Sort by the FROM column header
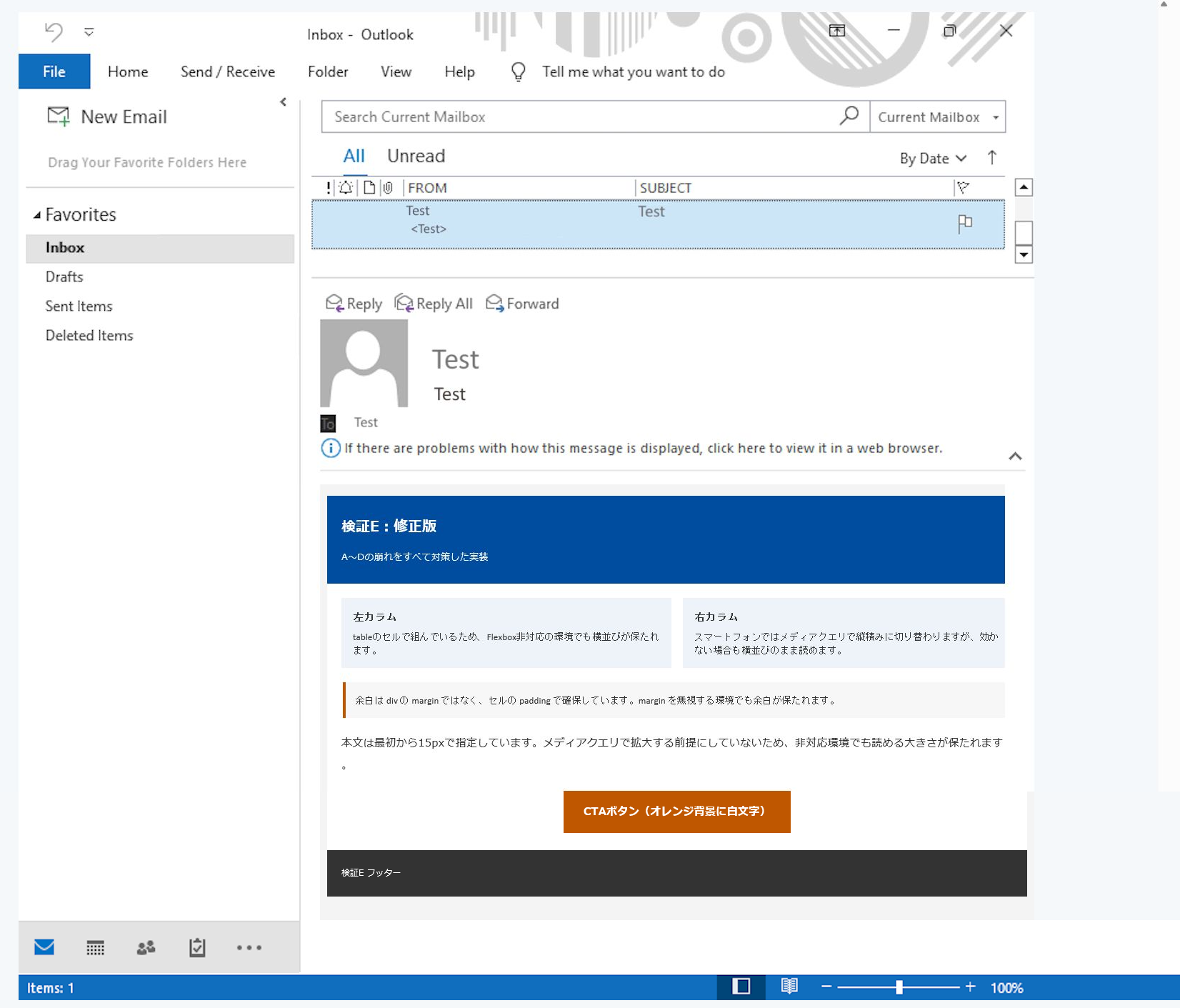Image resolution: width=1180 pixels, height=1008 pixels. click(x=428, y=188)
